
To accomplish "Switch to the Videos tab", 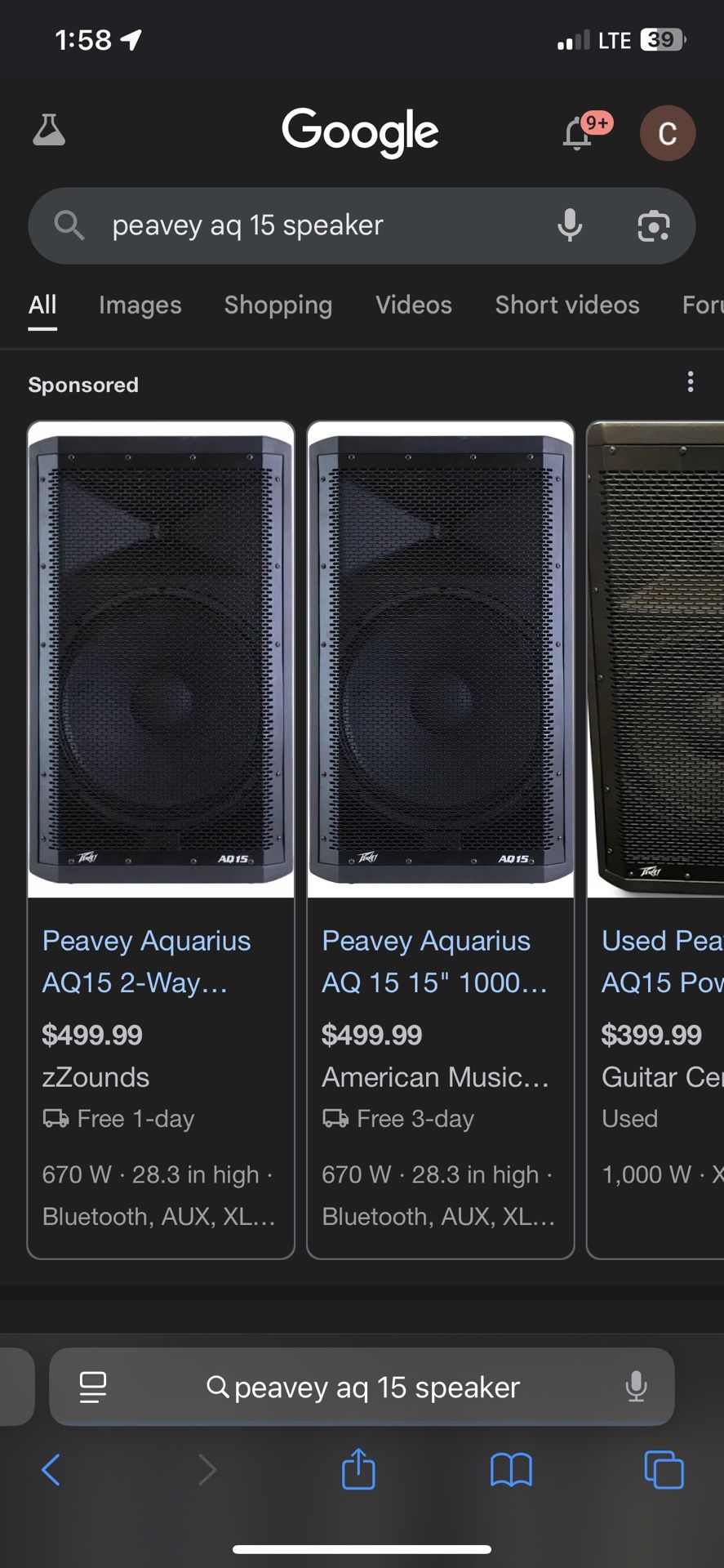I will coord(414,305).
